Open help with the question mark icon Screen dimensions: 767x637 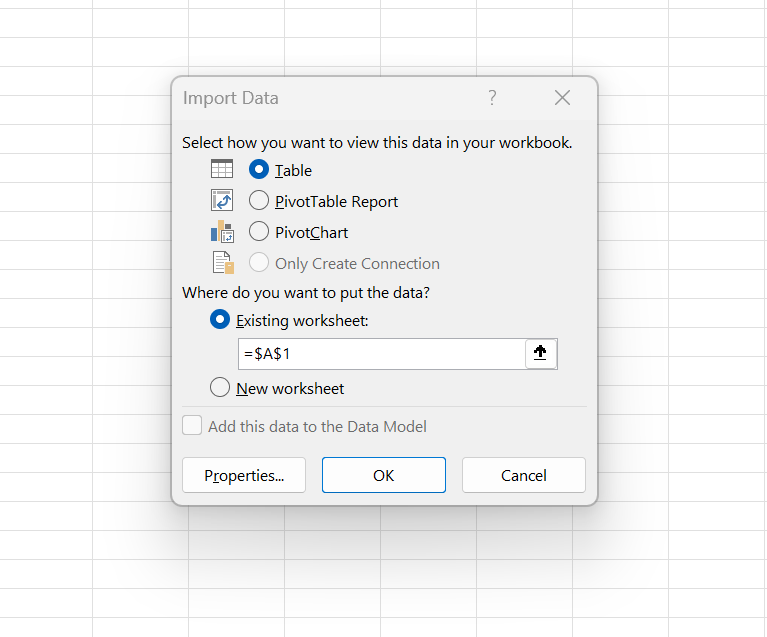pos(492,98)
